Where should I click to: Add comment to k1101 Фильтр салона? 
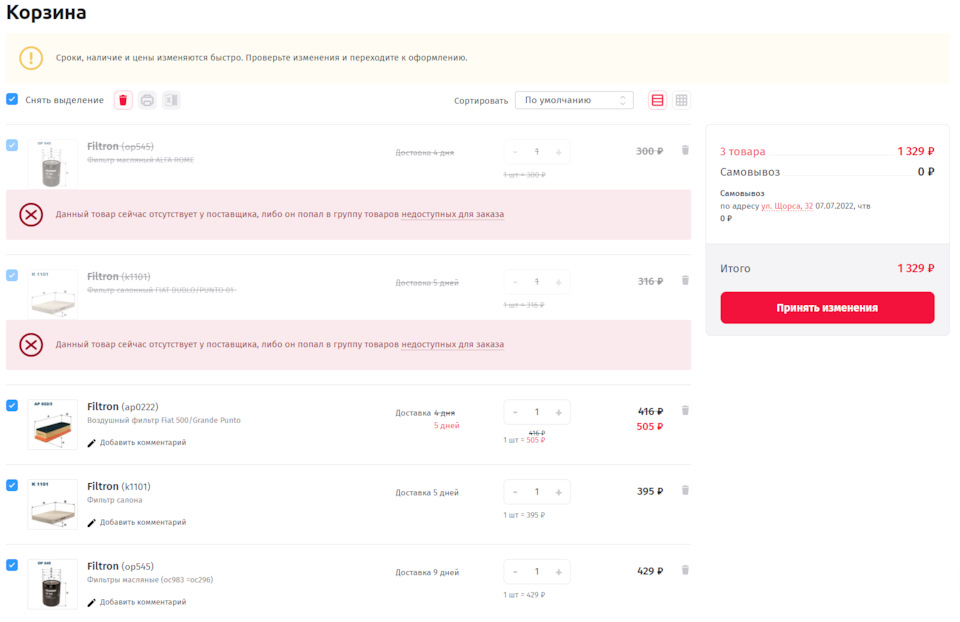(143, 522)
